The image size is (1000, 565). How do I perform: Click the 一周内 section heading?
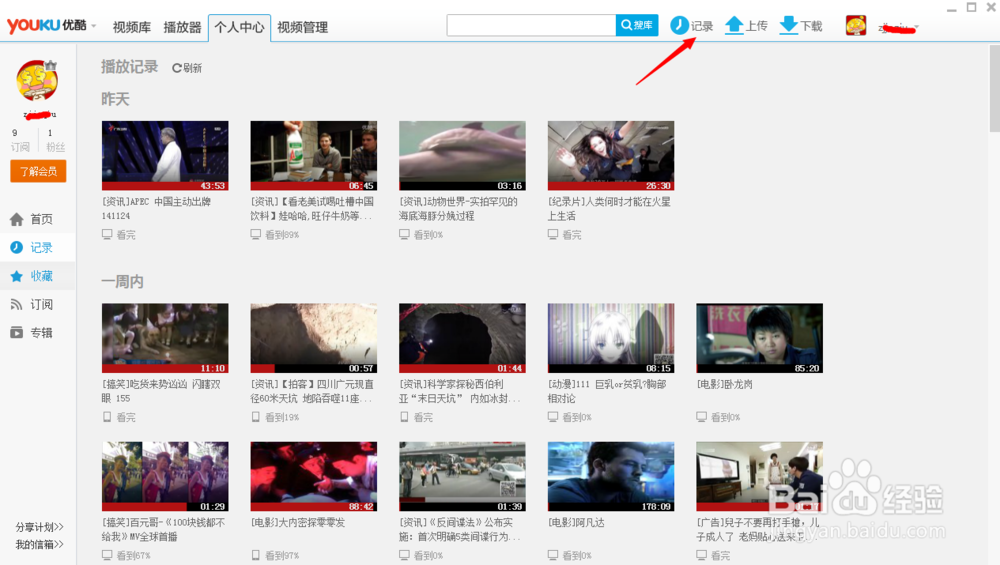click(x=122, y=282)
